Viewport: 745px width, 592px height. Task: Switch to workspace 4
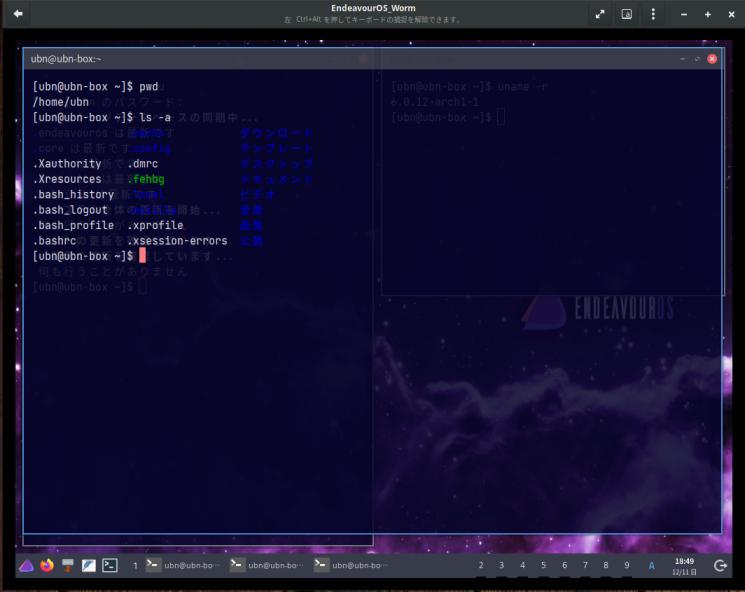point(522,565)
